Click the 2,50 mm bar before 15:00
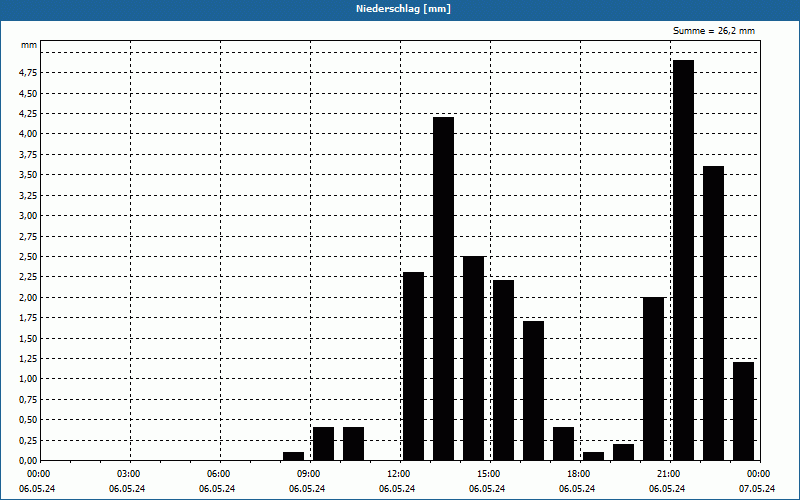The height and width of the screenshot is (500, 800). (473, 358)
